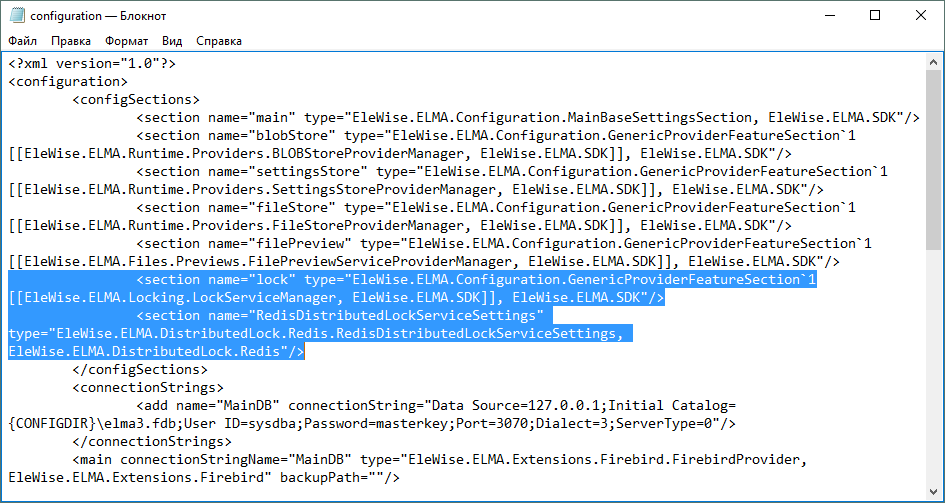This screenshot has width=945, height=503.
Task: Click the Notepad icon in title bar
Action: pyautogui.click(x=17, y=15)
